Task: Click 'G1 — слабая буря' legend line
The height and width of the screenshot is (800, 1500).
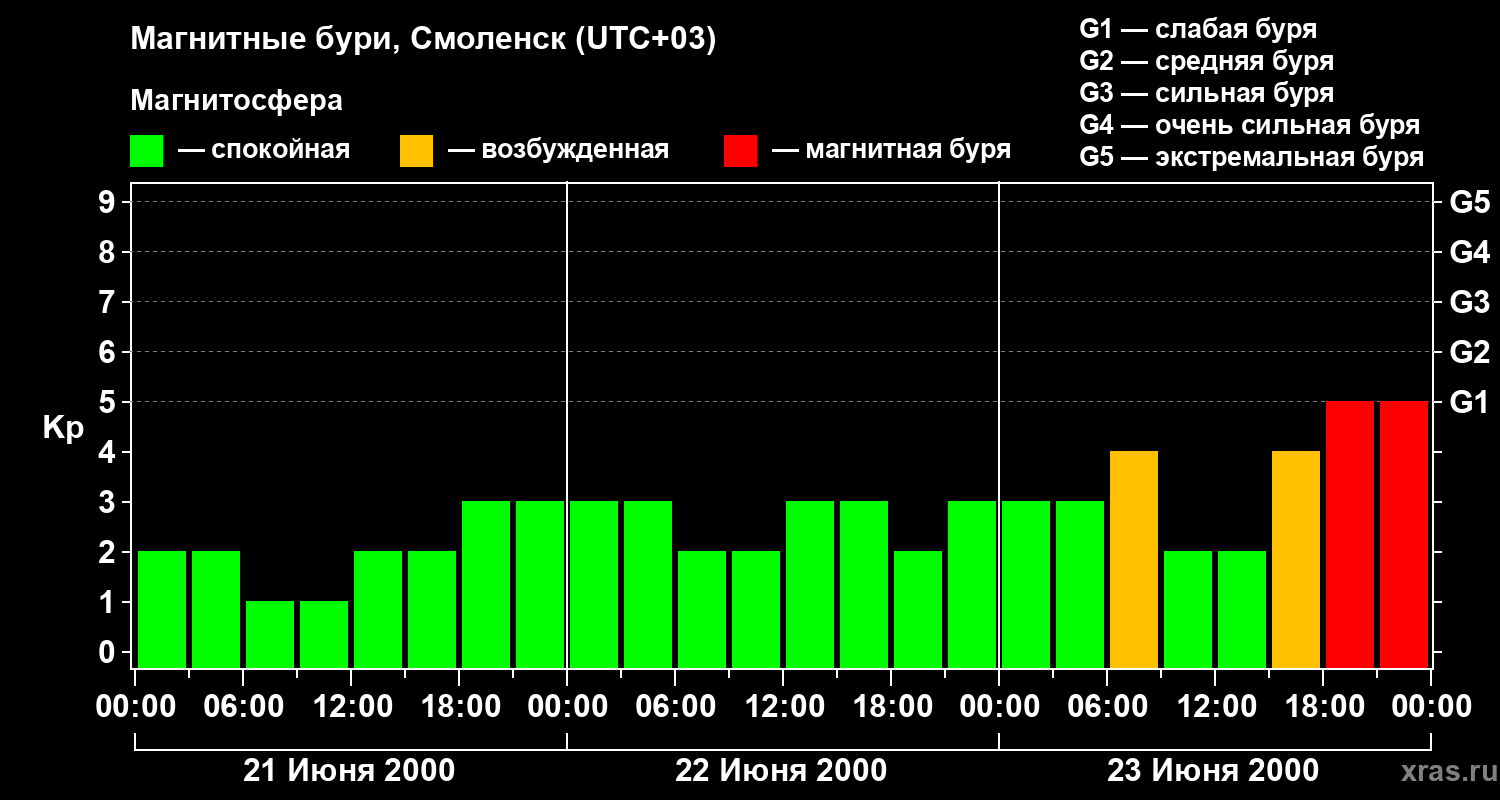Action: tap(1198, 29)
